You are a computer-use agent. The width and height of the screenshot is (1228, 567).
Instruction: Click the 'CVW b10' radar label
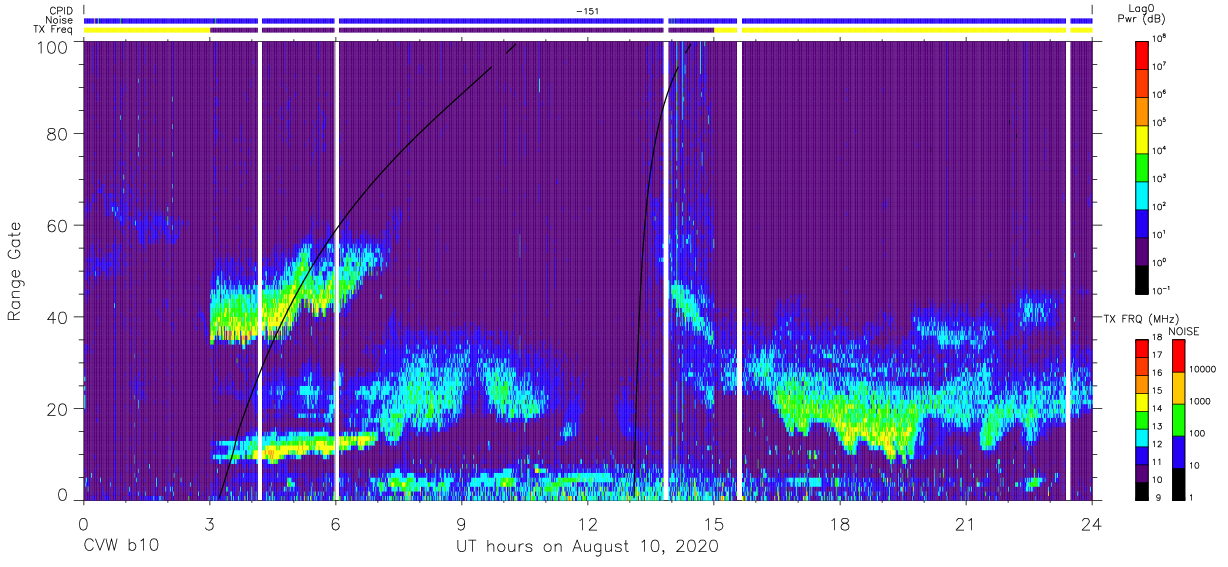121,546
